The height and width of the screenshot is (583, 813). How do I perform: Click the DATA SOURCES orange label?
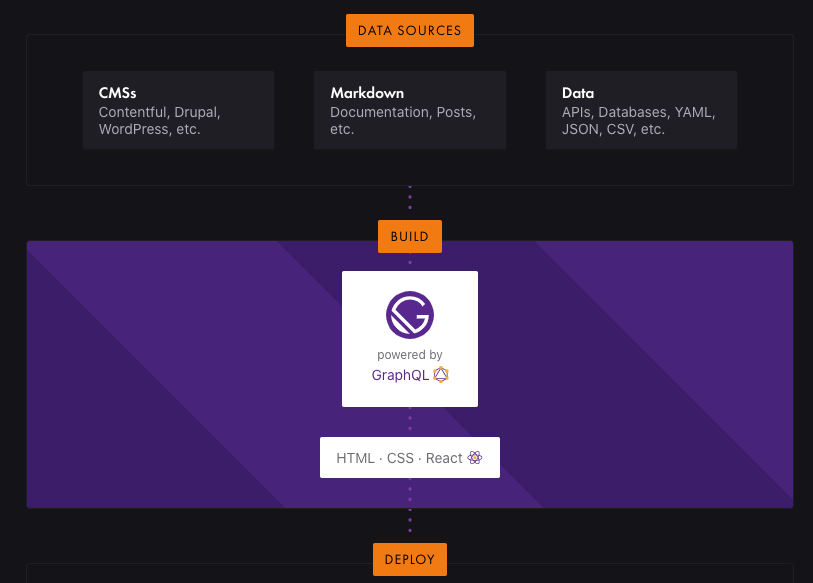tap(410, 31)
